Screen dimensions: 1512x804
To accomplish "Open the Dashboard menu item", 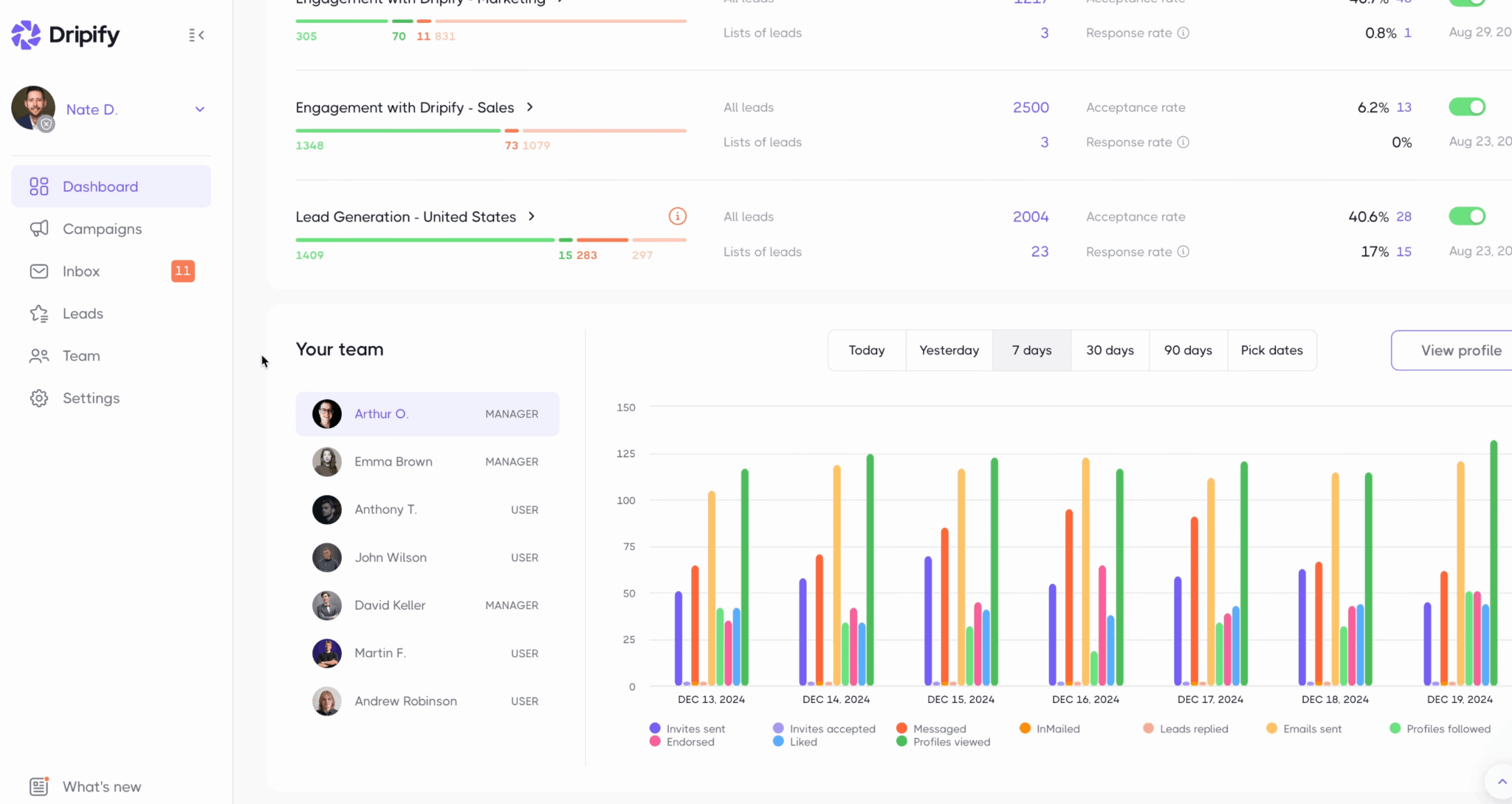I will coord(111,187).
